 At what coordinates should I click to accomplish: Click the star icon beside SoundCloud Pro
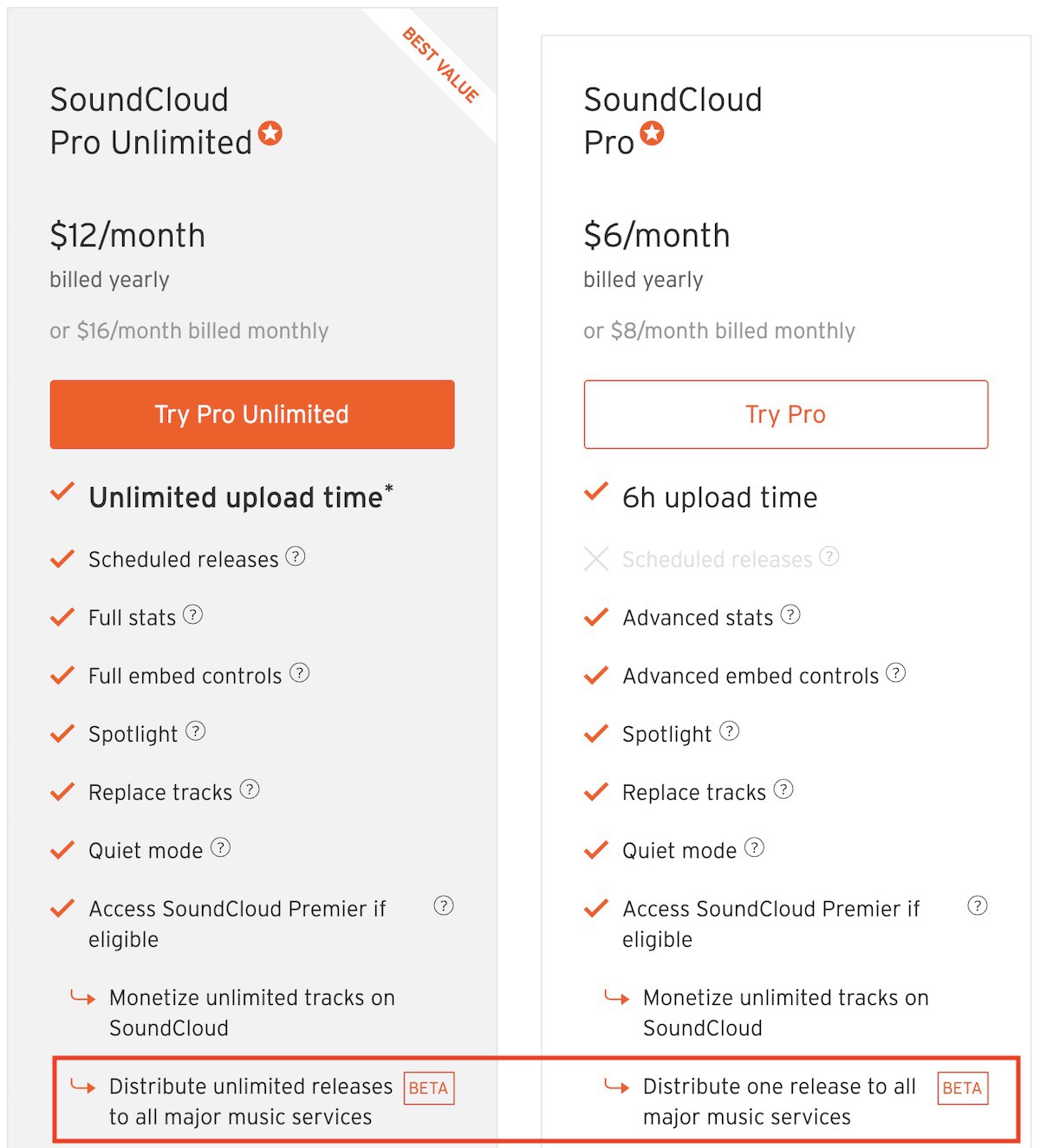[652, 132]
